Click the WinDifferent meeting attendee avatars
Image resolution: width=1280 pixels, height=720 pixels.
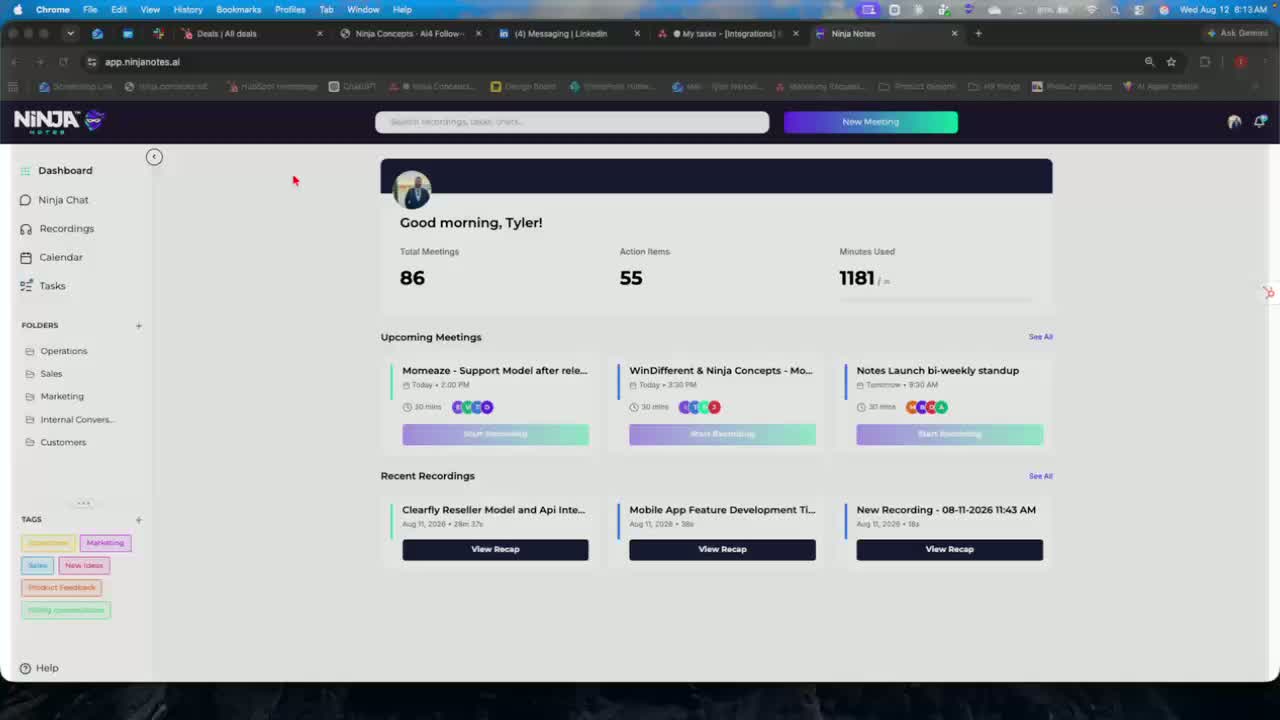click(x=700, y=407)
